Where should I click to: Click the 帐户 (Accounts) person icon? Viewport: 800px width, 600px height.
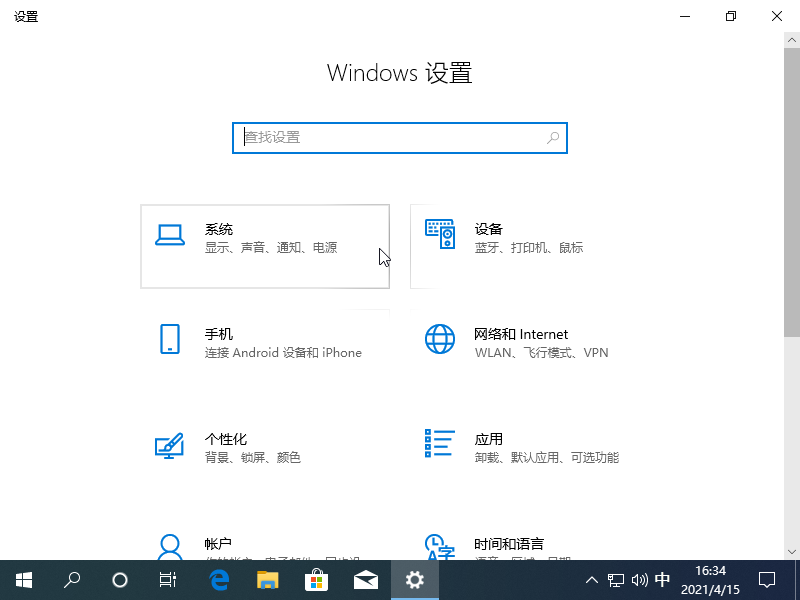[x=170, y=546]
